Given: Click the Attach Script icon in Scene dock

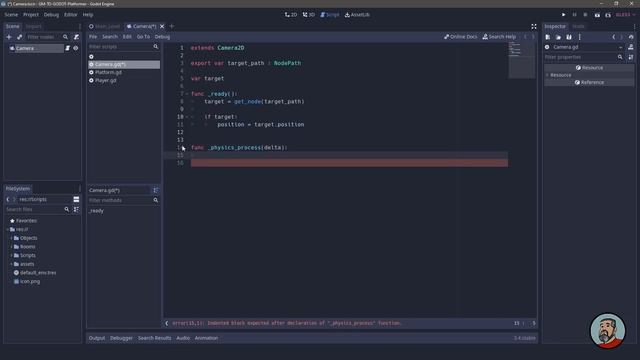Looking at the screenshot, I should click(76, 37).
